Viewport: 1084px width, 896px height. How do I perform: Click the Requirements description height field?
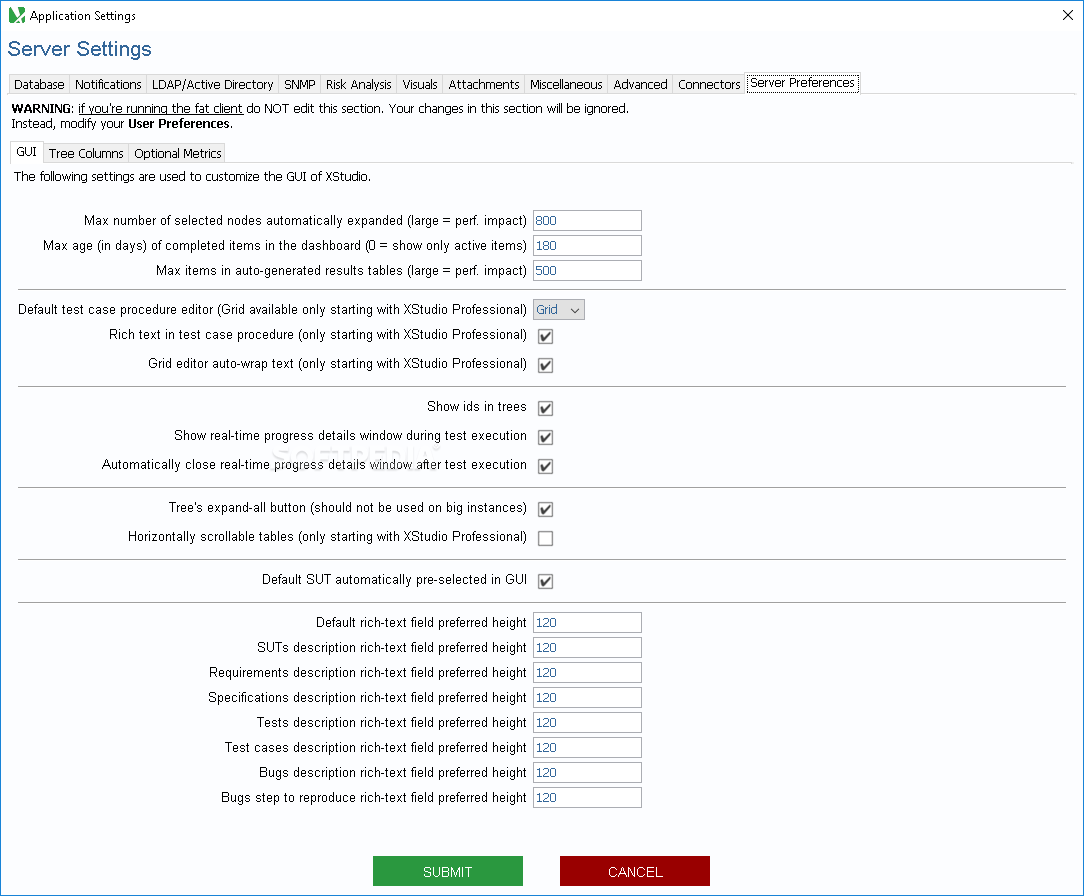(587, 672)
